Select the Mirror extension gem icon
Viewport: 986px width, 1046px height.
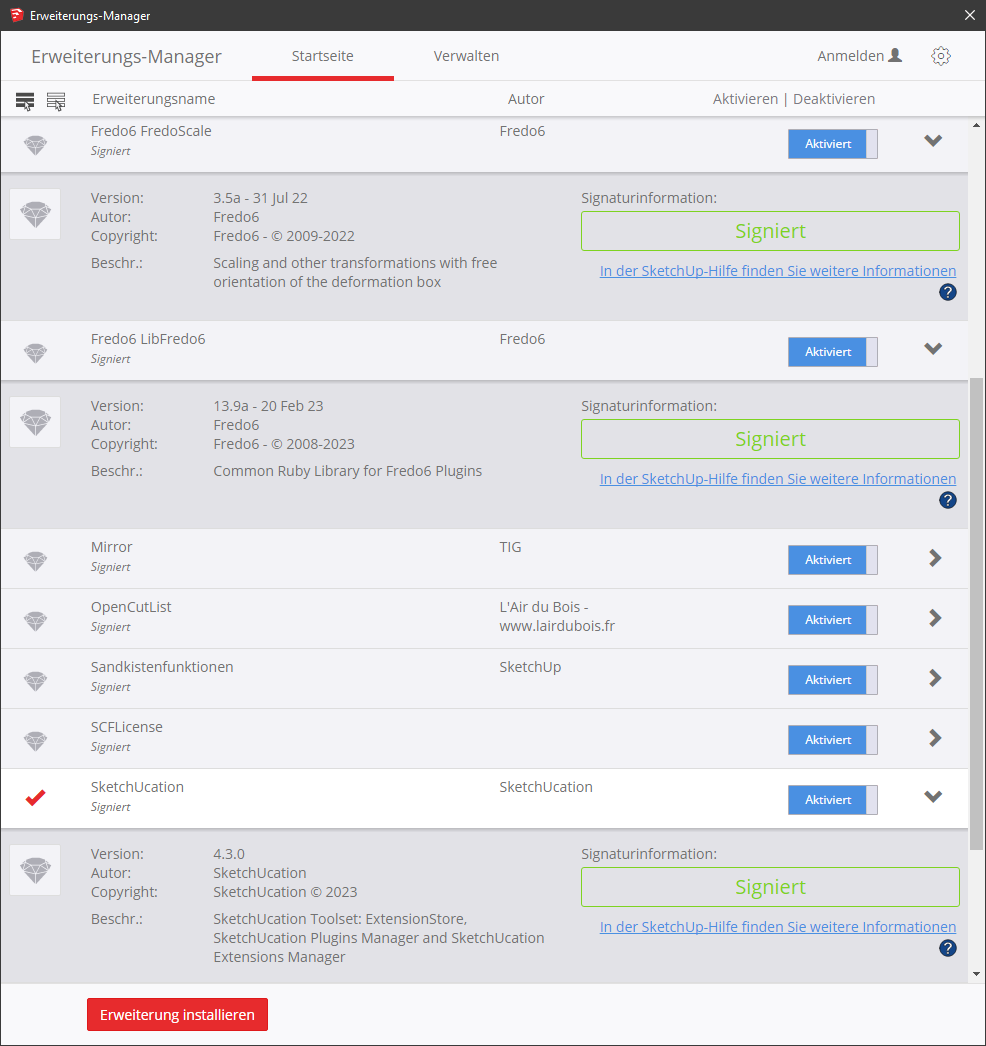click(35, 559)
